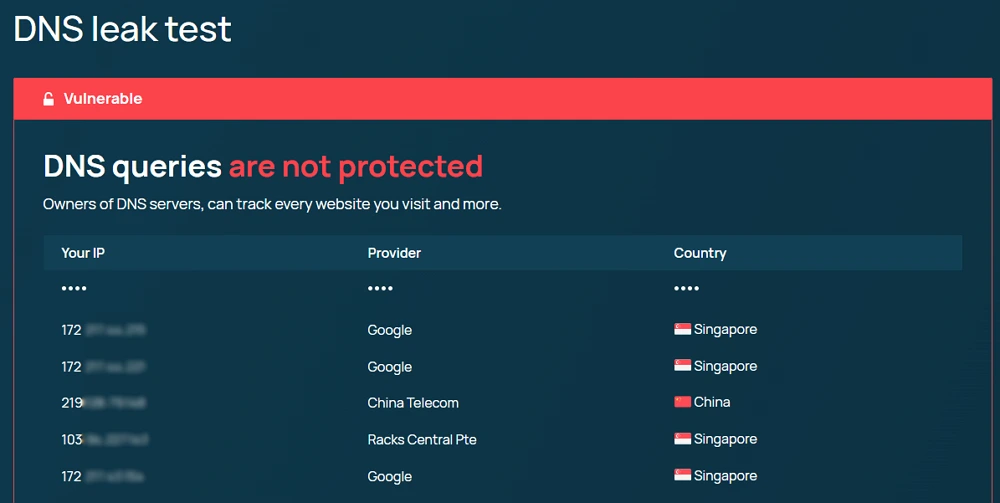Screen dimensions: 1000x503
Task: Click the hidden dots under Your IP
Action: pyautogui.click(x=74, y=289)
